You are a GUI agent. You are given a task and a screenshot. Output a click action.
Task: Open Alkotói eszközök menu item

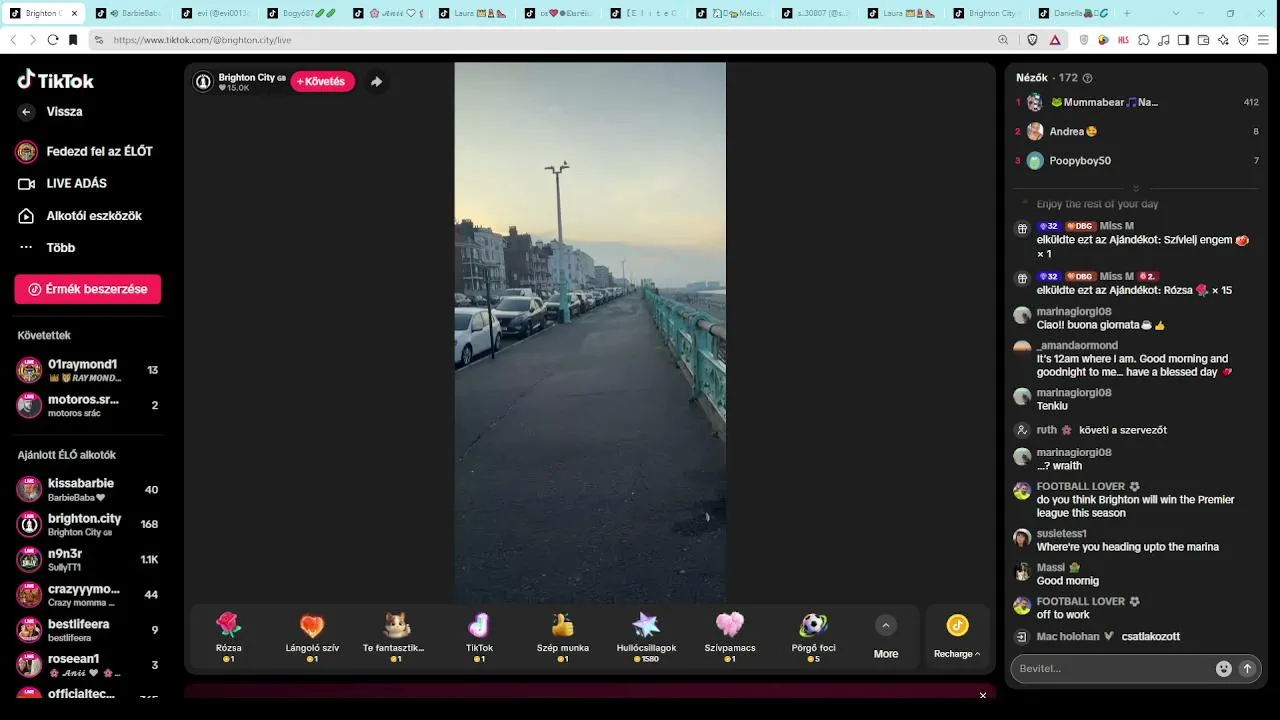pos(80,216)
